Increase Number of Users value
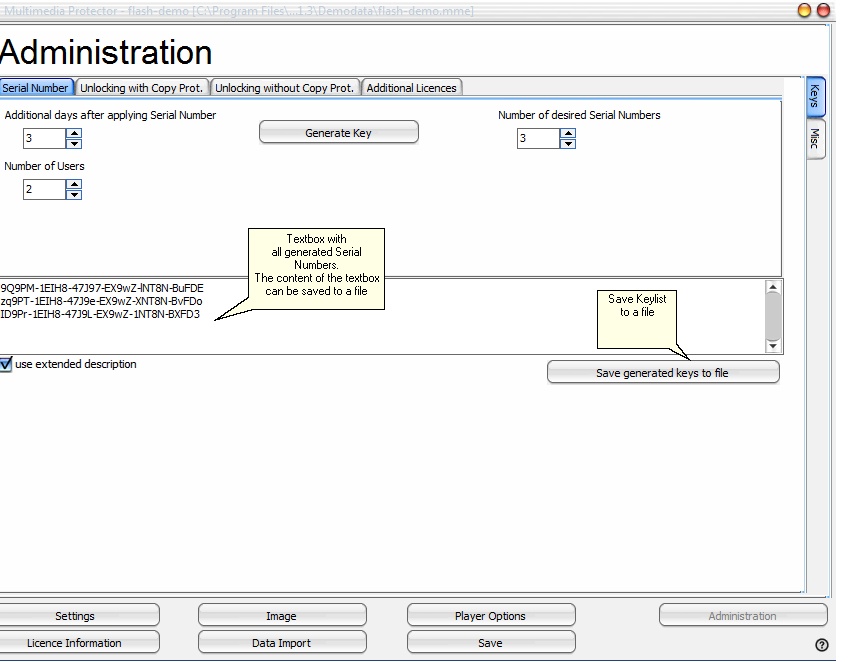Image resolution: width=852 pixels, height=662 pixels. click(x=73, y=184)
